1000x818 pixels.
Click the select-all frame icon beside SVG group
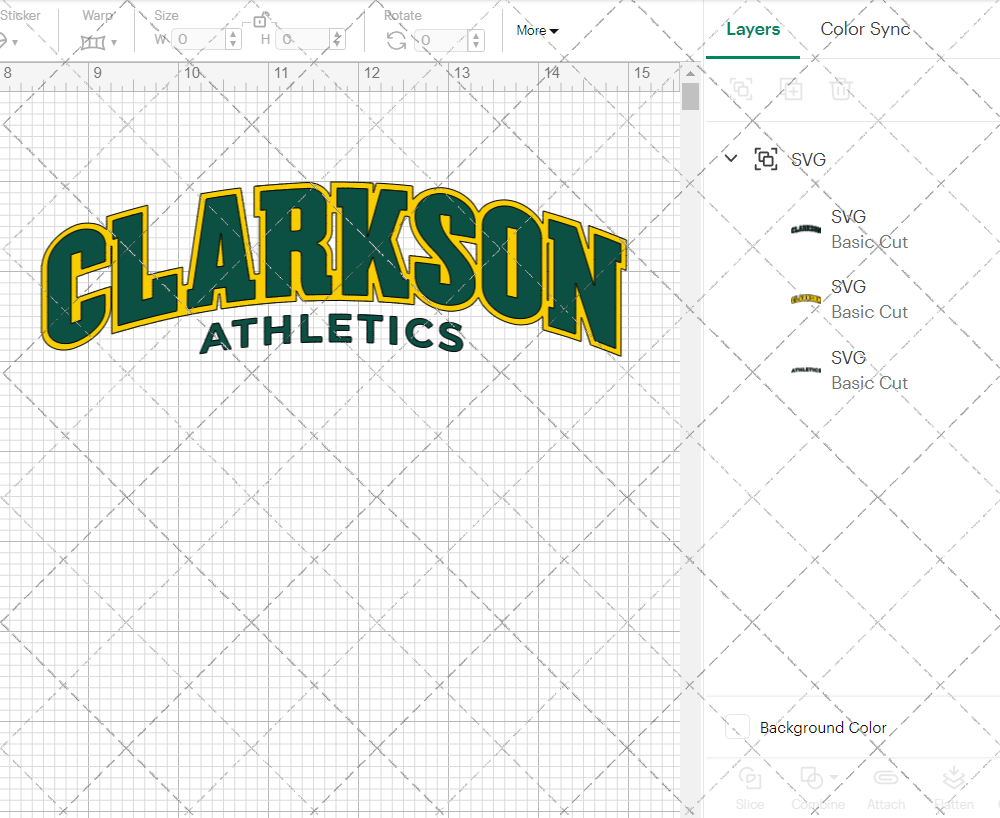766,159
